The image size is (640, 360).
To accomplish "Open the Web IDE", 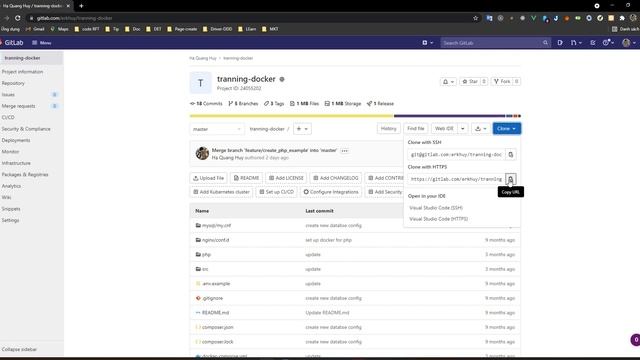I will 444,129.
